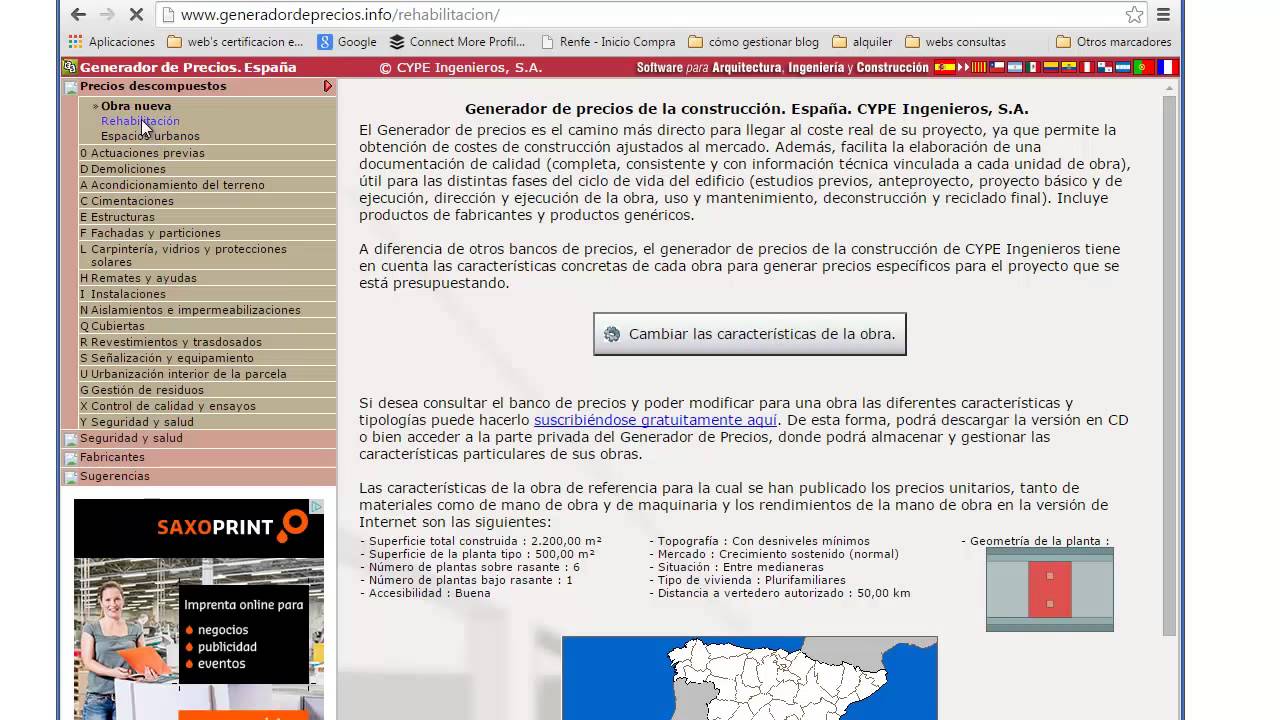
Task: Open the Google bookmark
Action: (x=347, y=42)
